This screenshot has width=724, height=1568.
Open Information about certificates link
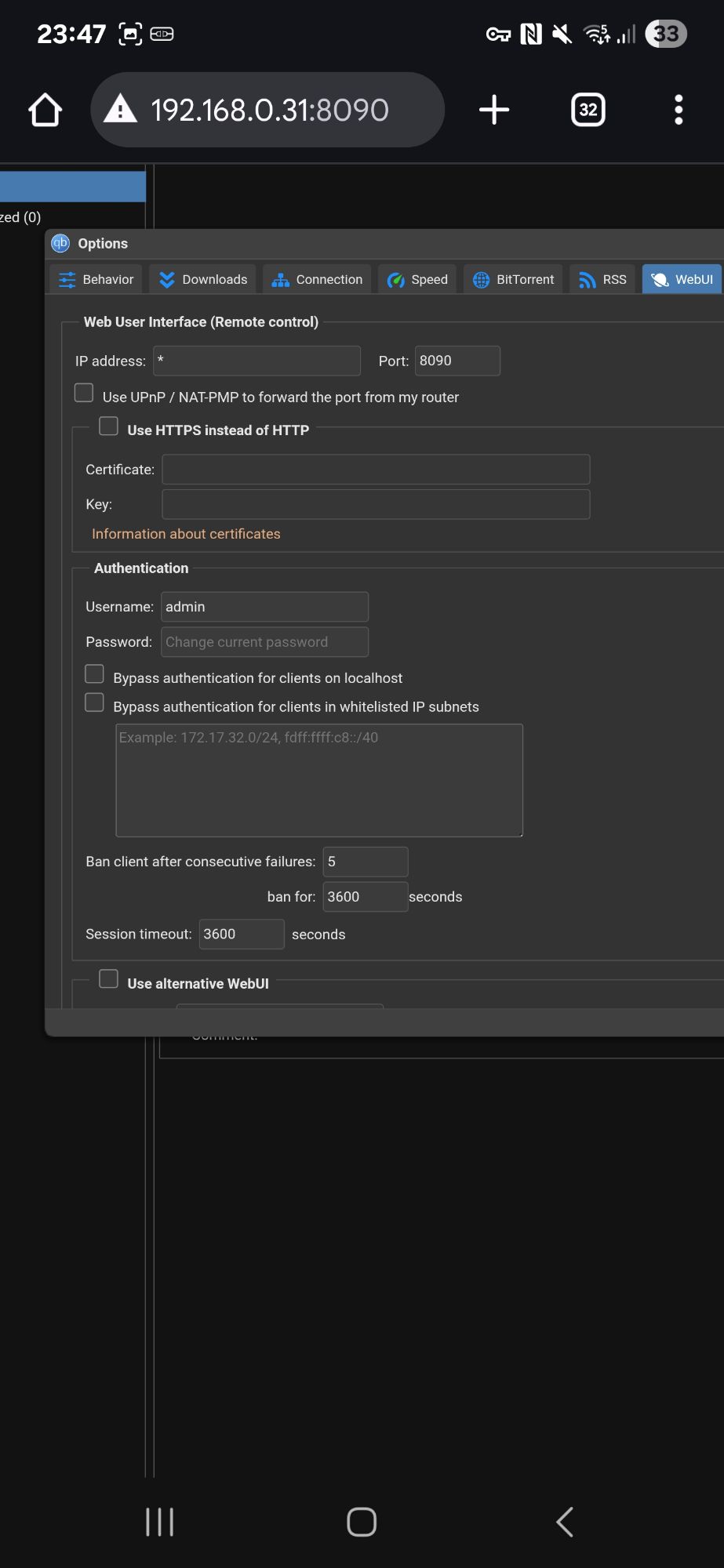[186, 534]
